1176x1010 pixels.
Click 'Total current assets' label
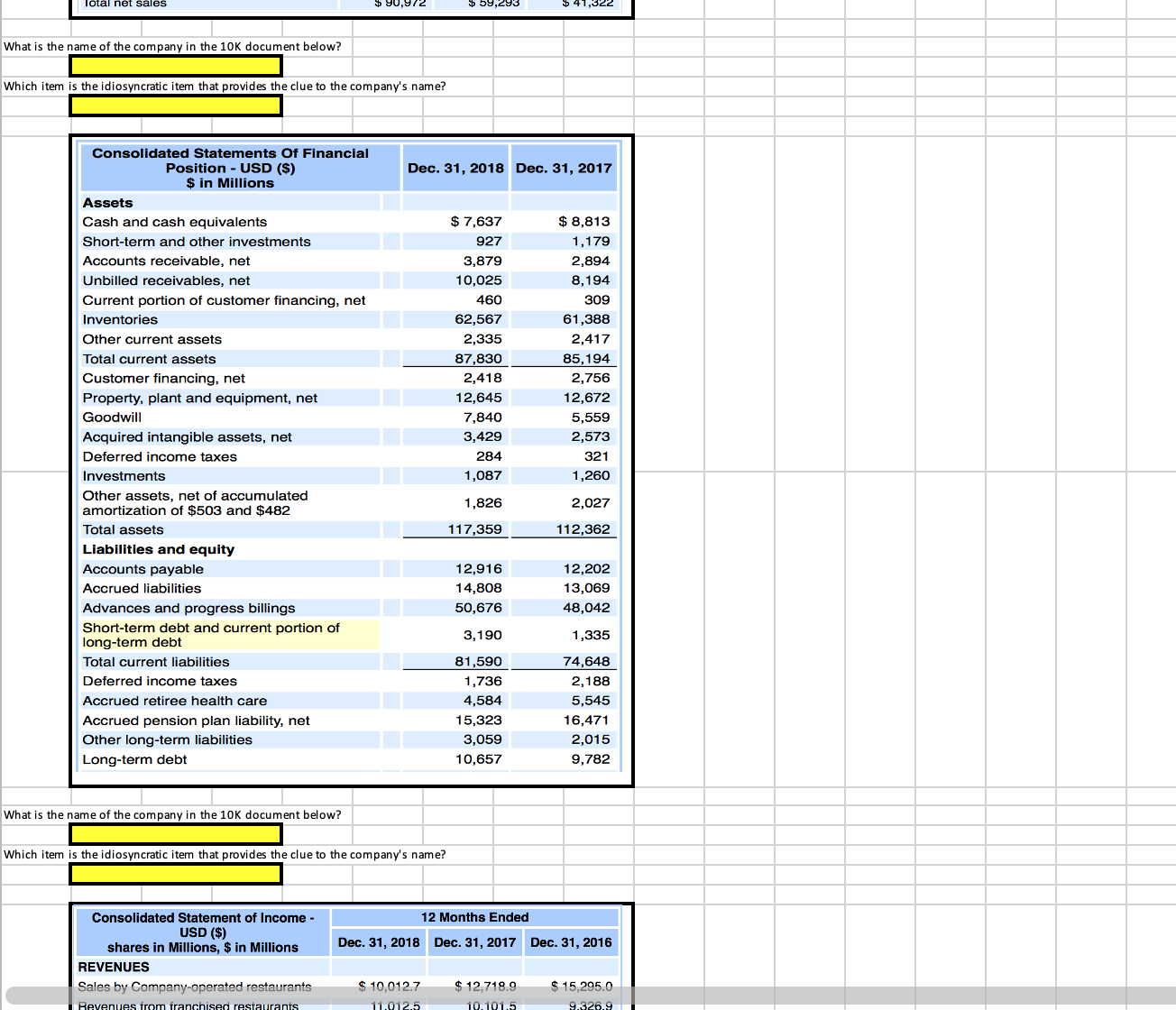point(150,359)
